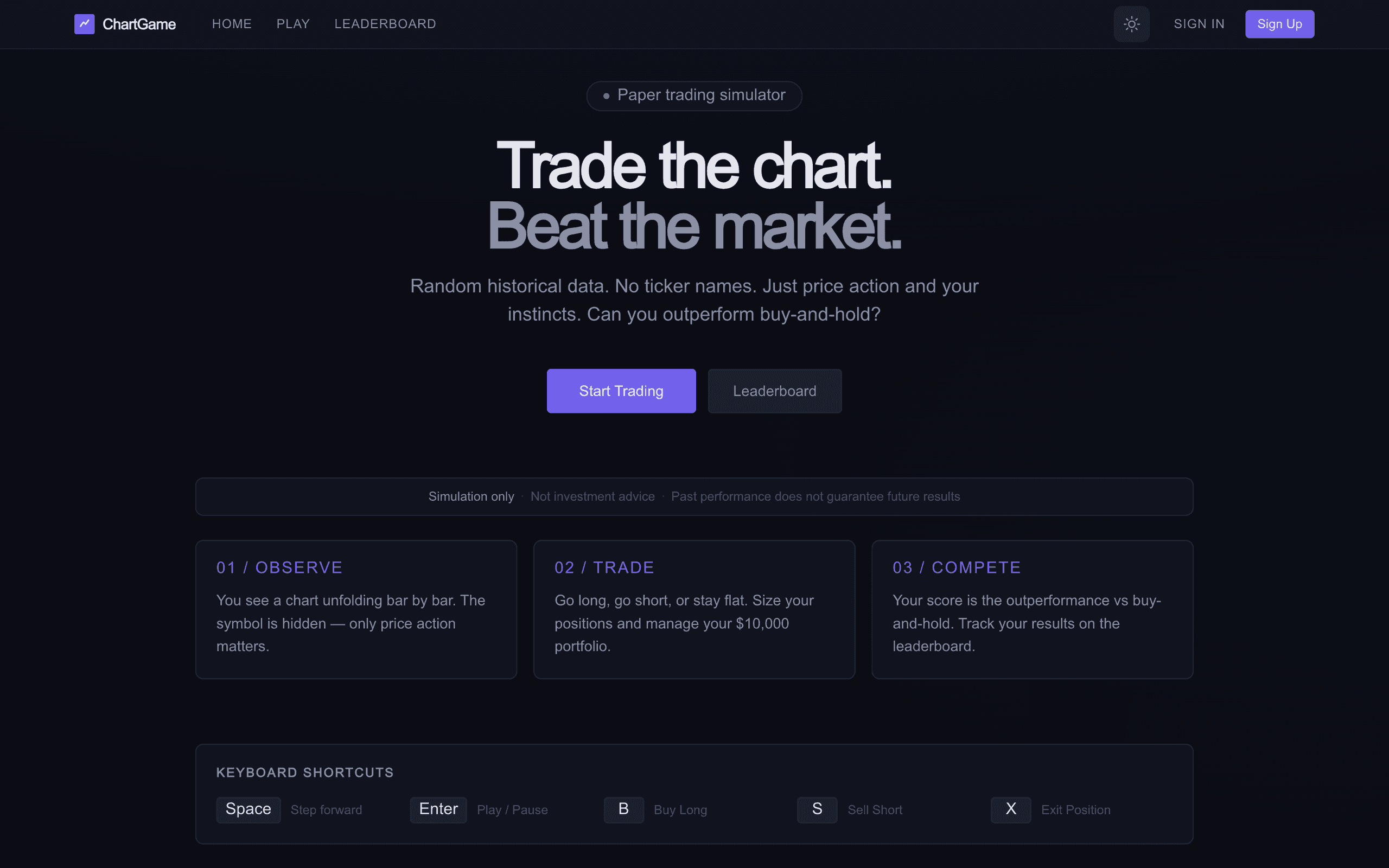Click the Enter key shortcut badge
Image resolution: width=1389 pixels, height=868 pixels.
pos(438,809)
